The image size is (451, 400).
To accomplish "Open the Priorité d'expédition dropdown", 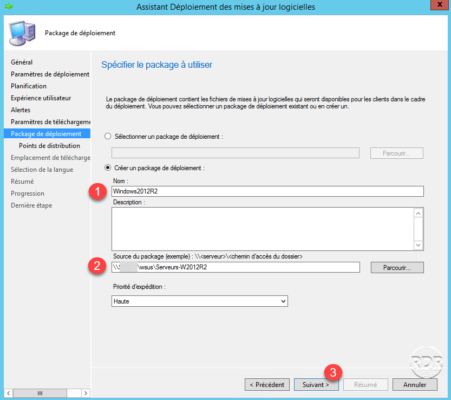I will tap(199, 301).
